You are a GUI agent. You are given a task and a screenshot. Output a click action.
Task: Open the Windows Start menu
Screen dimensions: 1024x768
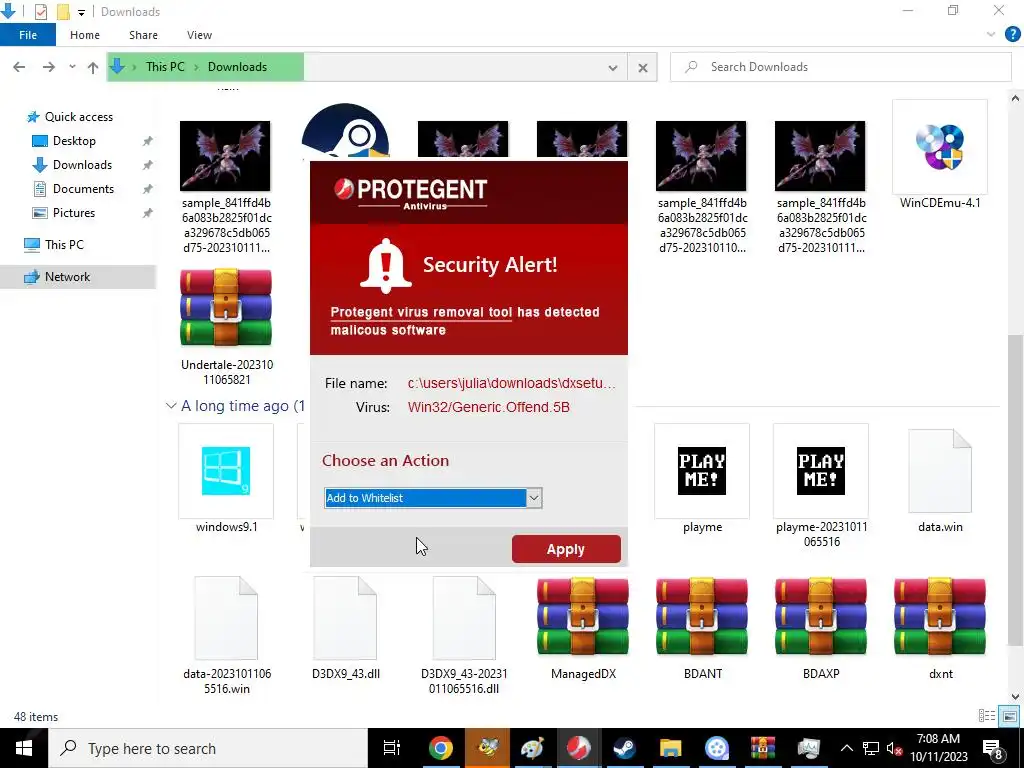[24, 748]
